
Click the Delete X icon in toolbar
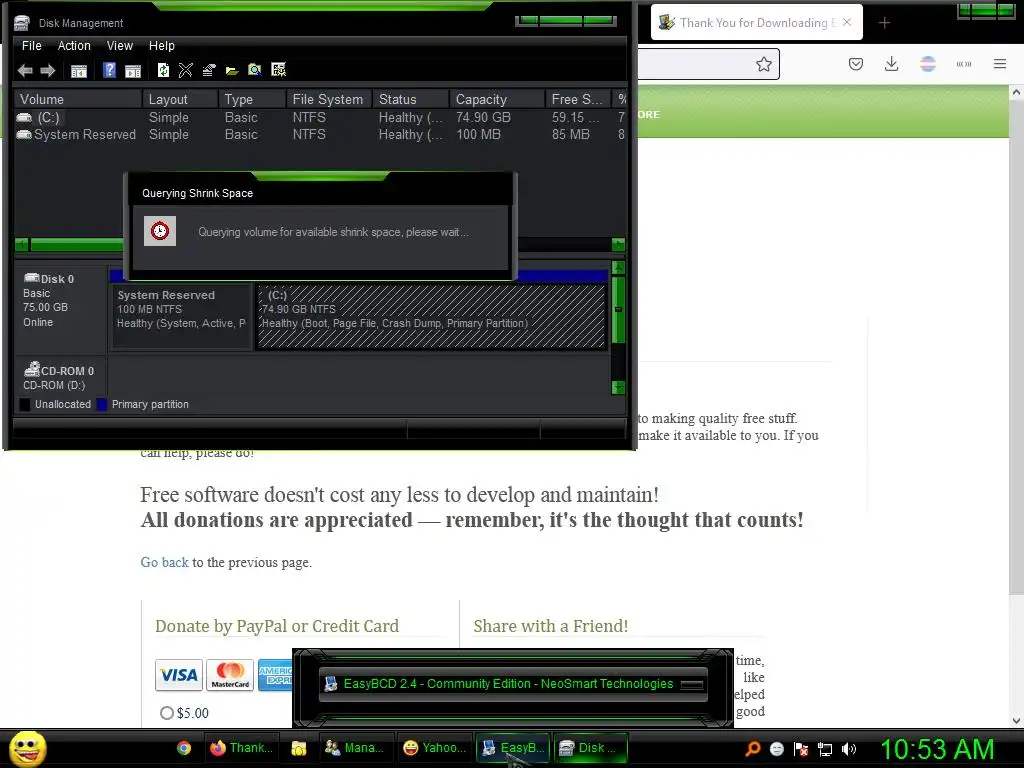(x=185, y=70)
